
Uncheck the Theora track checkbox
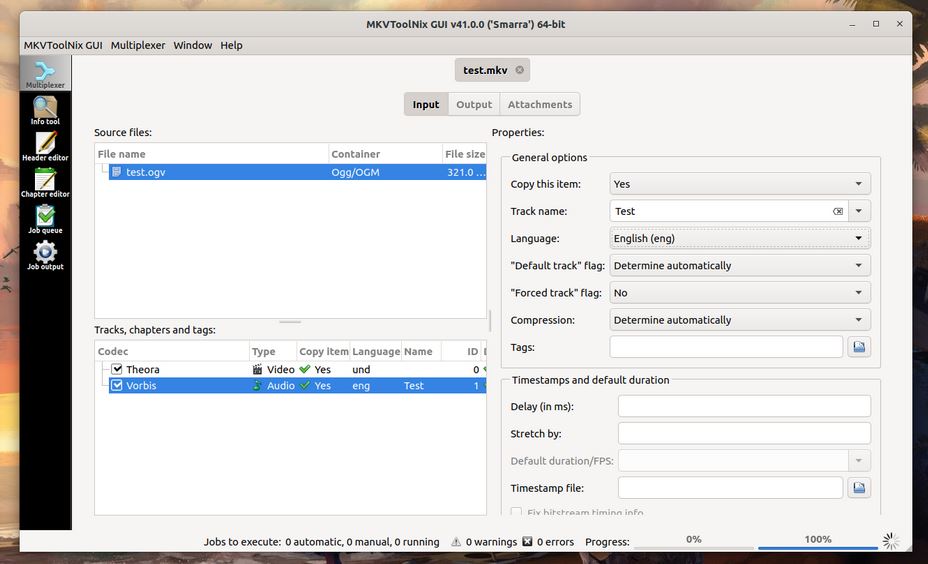coord(117,369)
